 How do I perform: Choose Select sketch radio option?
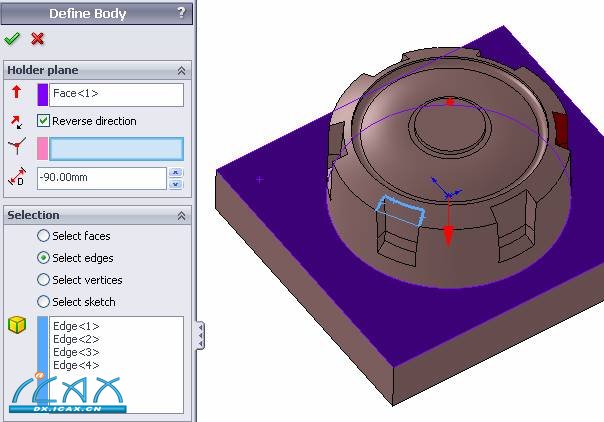43,301
